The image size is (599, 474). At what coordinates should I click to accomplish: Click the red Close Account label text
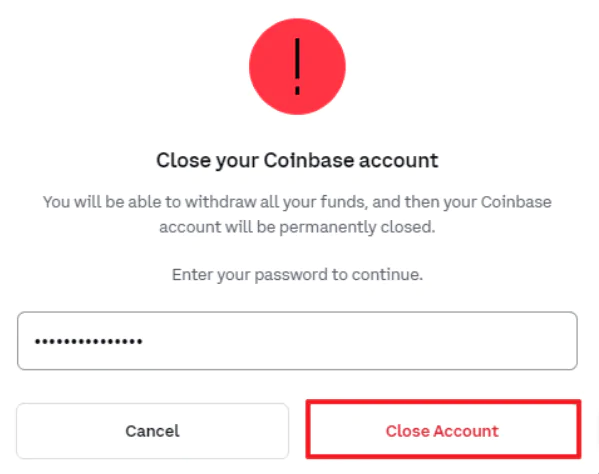(x=442, y=431)
